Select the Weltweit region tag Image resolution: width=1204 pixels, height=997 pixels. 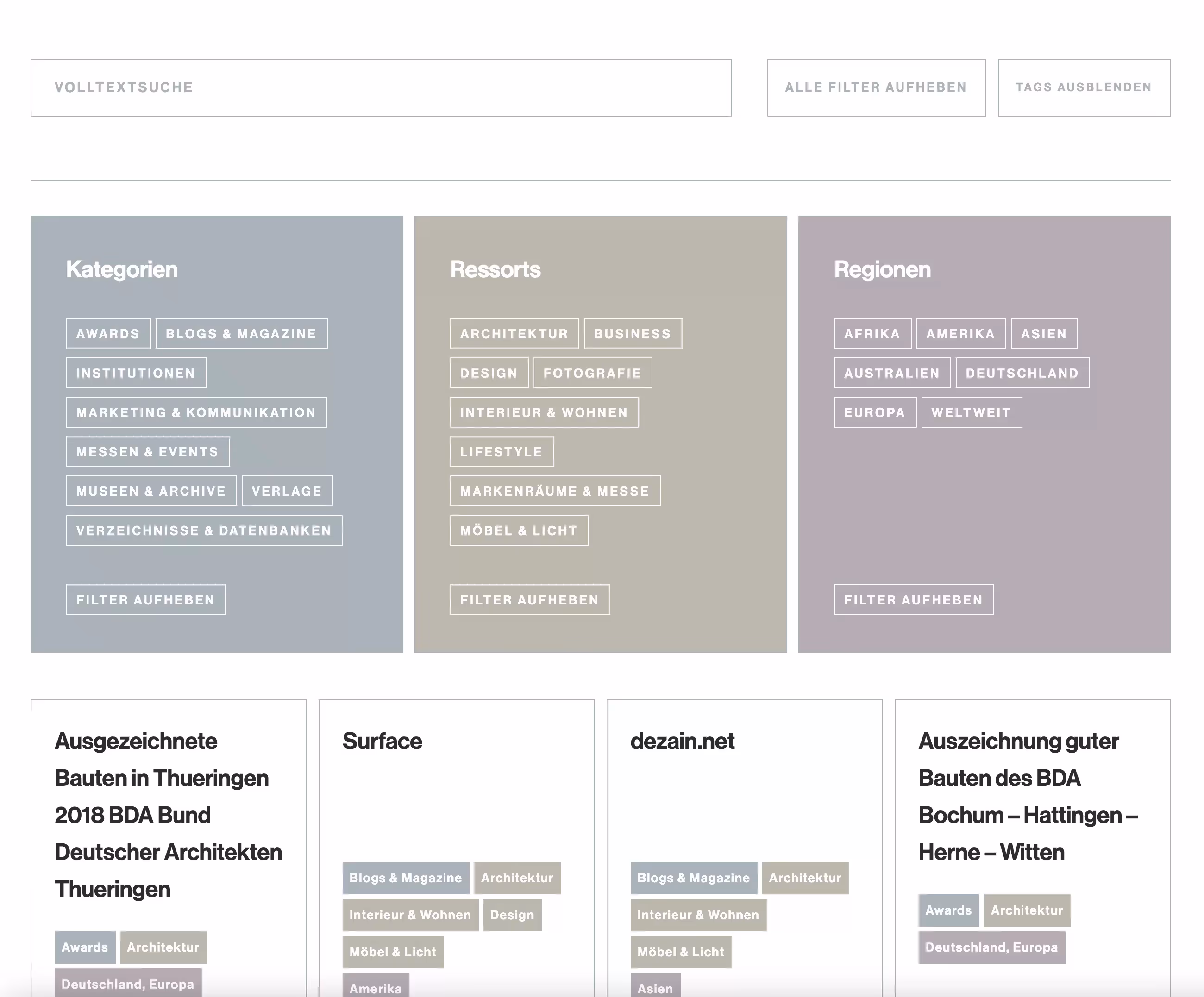971,412
